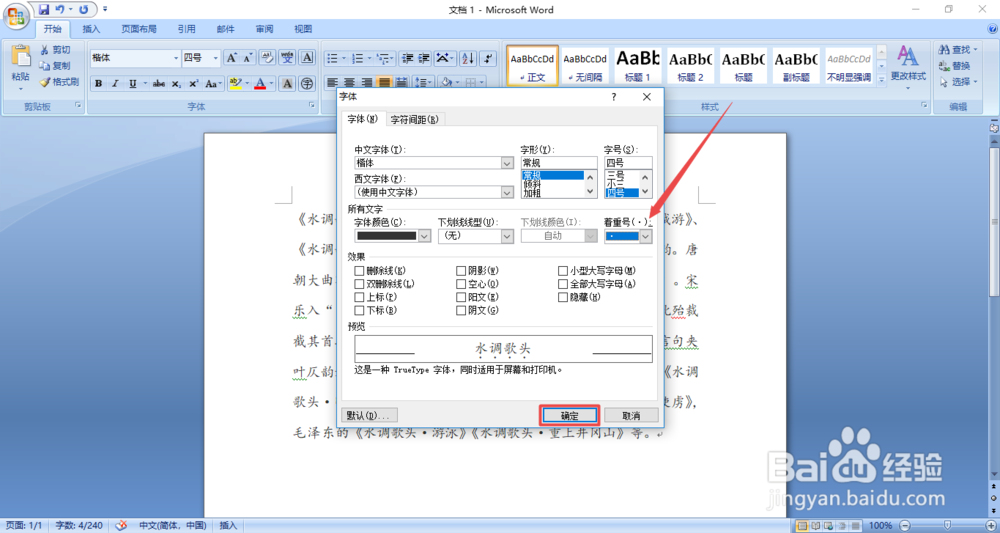This screenshot has height=533, width=1000.
Task: Enable the 隐藏 hidden checkbox
Action: coord(563,297)
